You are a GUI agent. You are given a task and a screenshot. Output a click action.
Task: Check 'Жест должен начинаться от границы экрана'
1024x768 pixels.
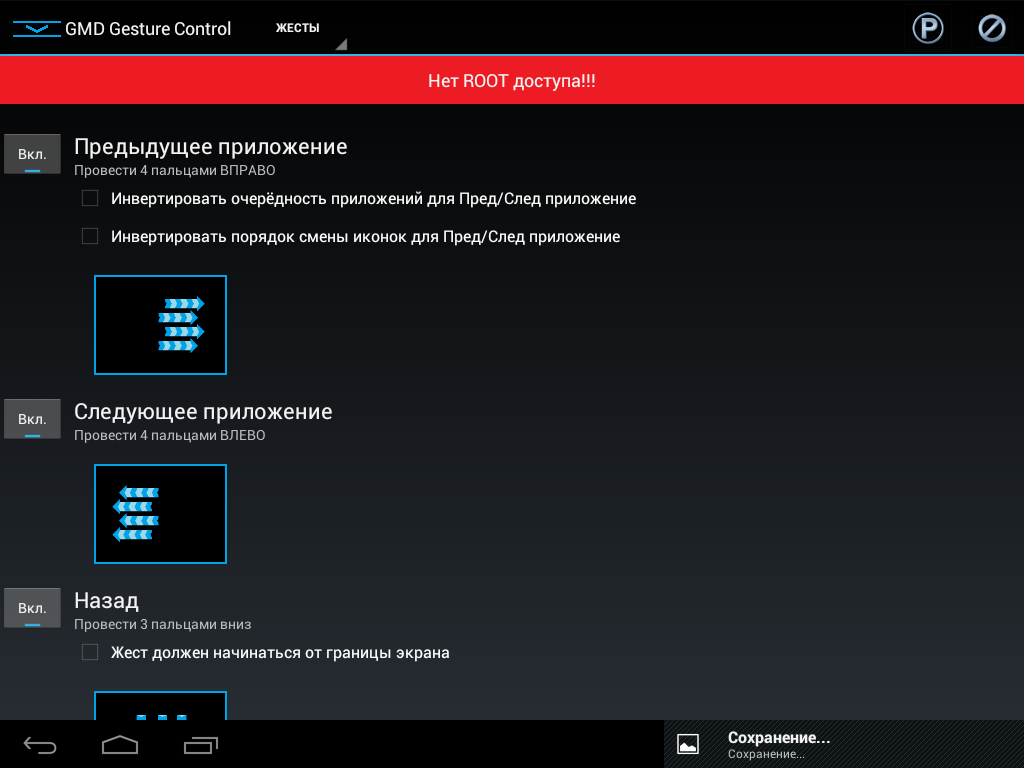(90, 652)
